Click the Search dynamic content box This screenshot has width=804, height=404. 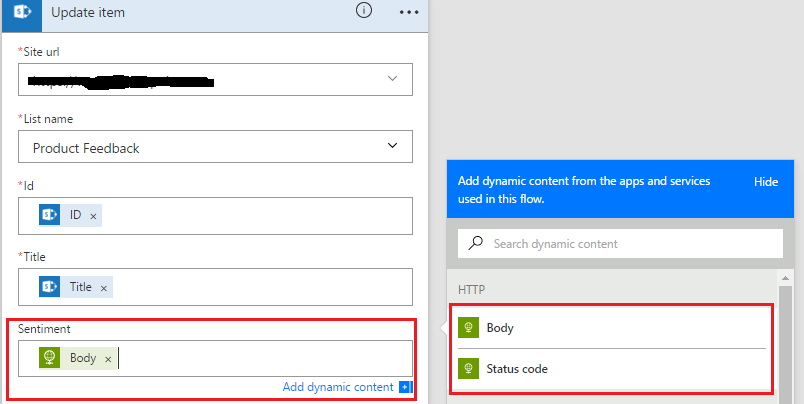(620, 244)
